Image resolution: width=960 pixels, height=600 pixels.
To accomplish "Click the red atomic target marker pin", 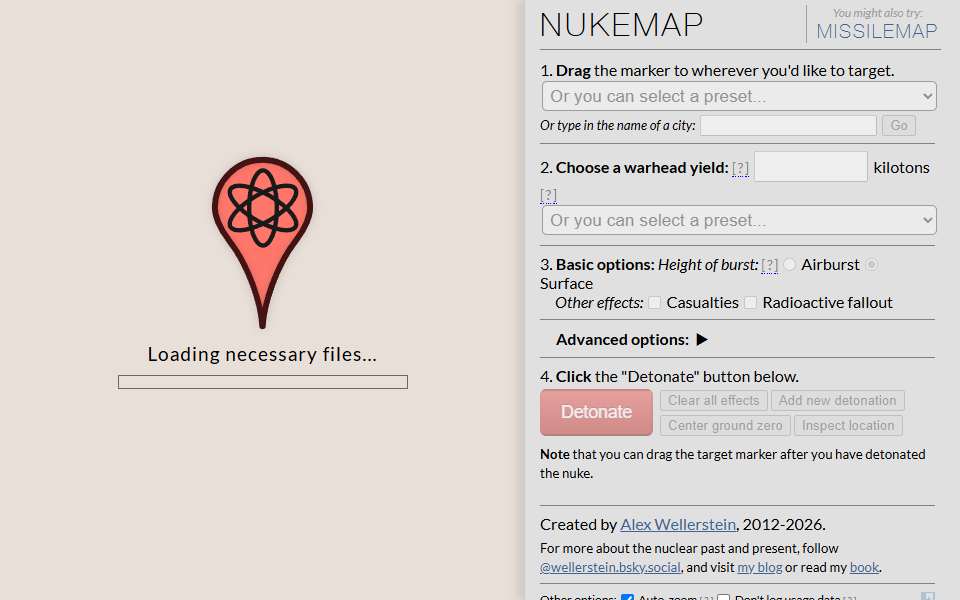I will coord(262,242).
